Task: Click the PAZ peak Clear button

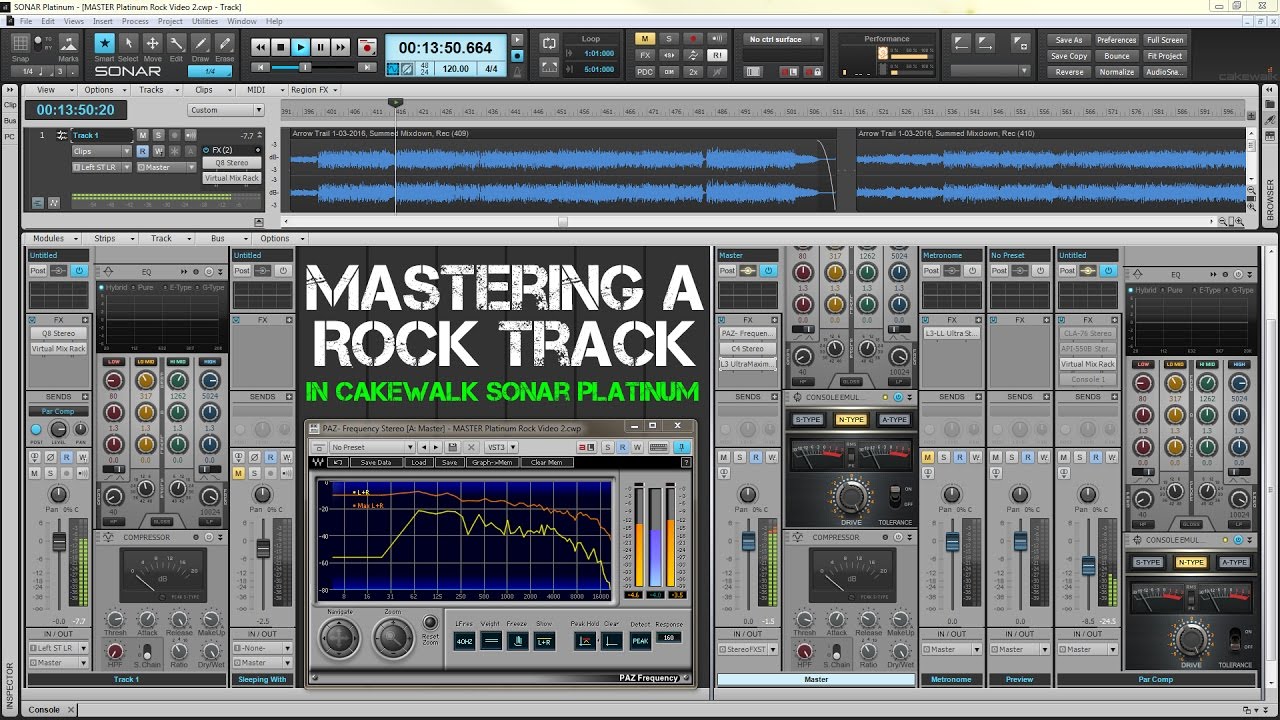Action: point(610,641)
